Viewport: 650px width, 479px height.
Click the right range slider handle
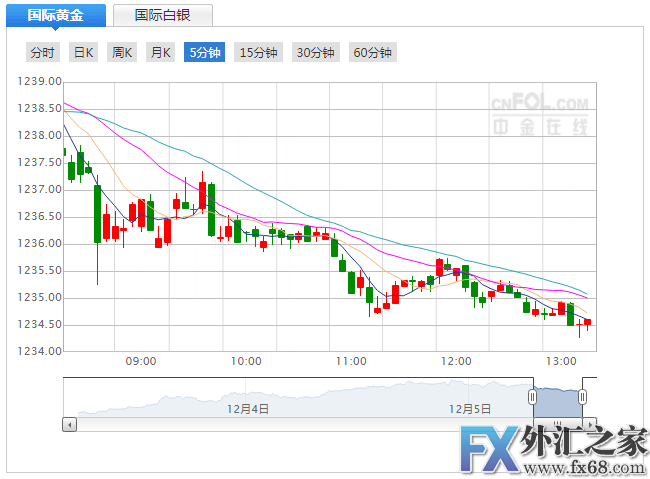[582, 398]
